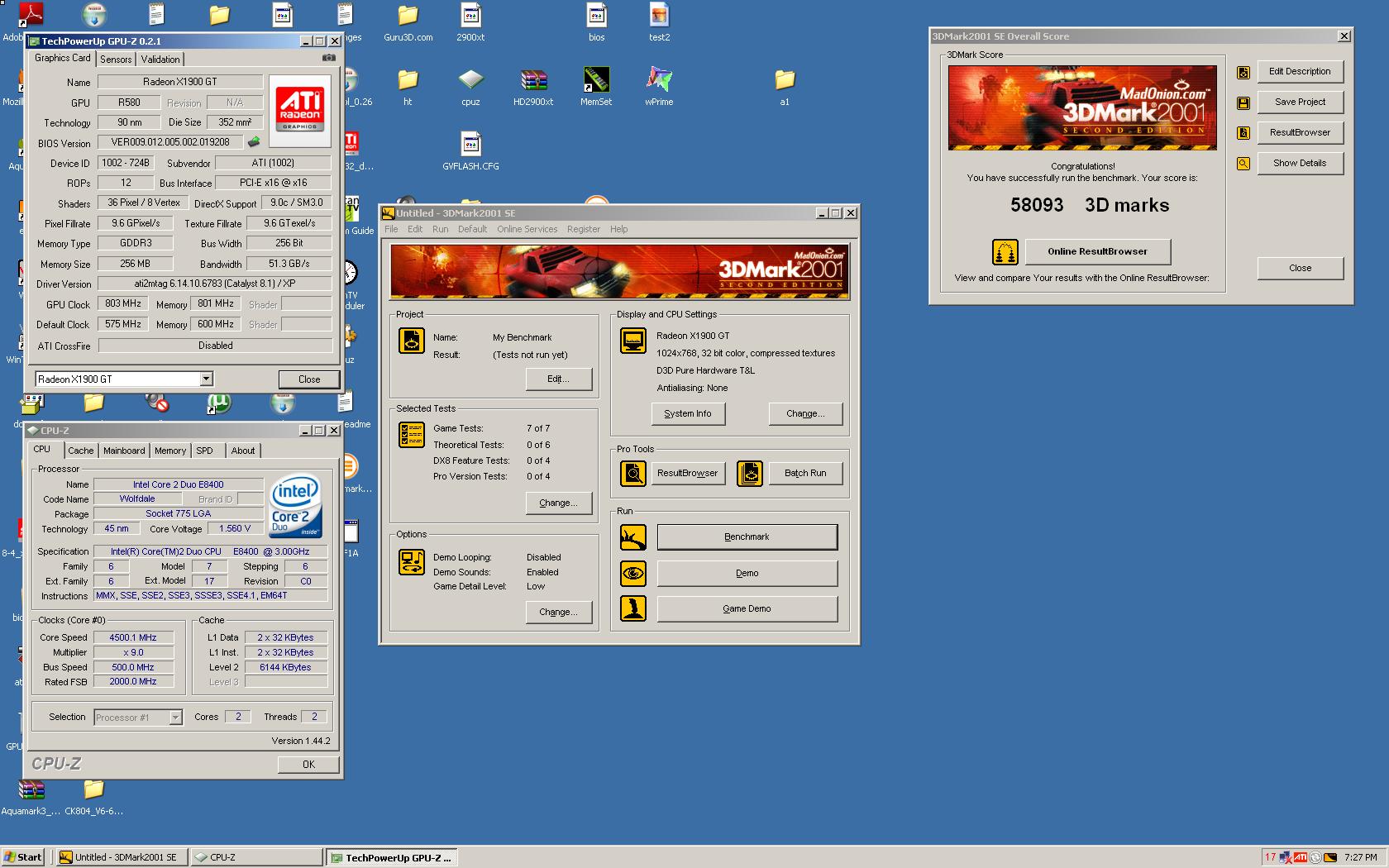Click the Batch Run icon
This screenshot has height=868, width=1389.
click(x=750, y=474)
